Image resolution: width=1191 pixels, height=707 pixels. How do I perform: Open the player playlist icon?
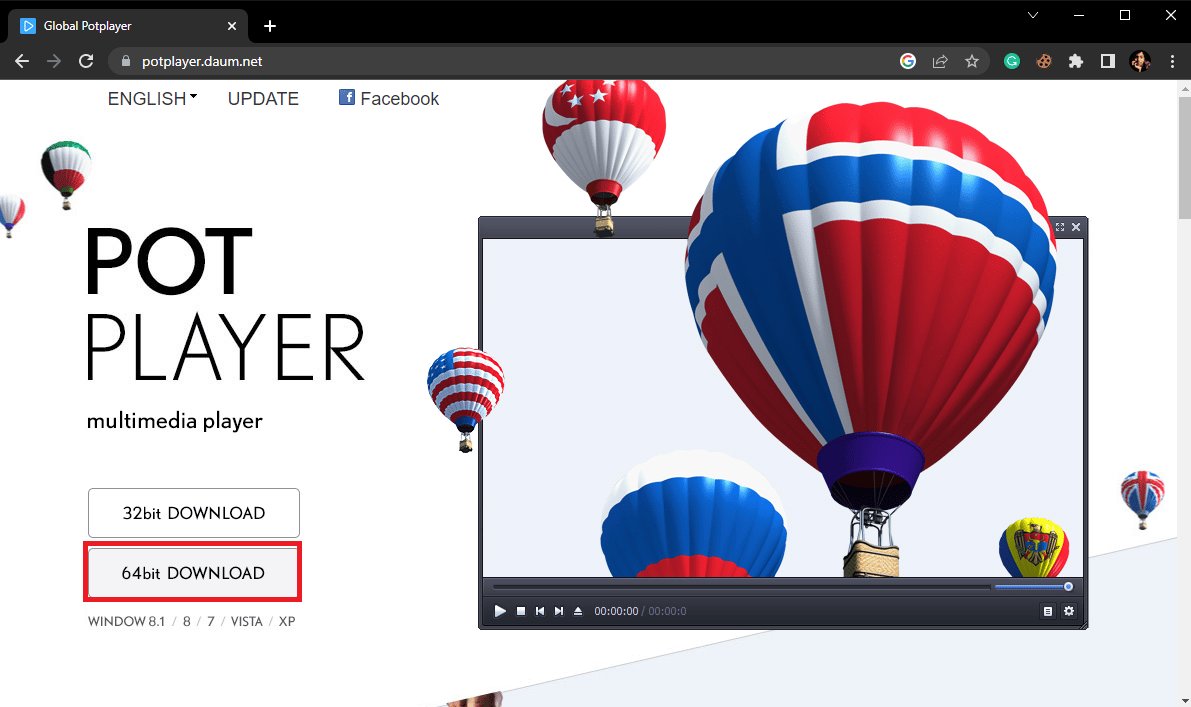tap(1047, 611)
